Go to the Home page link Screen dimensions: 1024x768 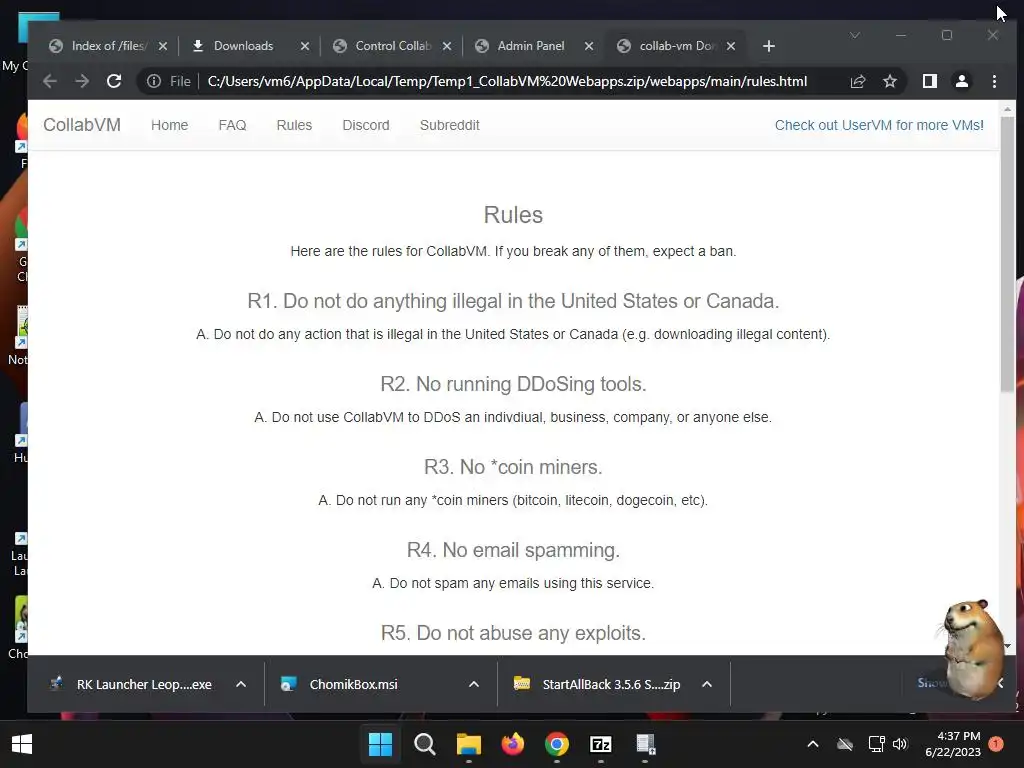pyautogui.click(x=169, y=125)
